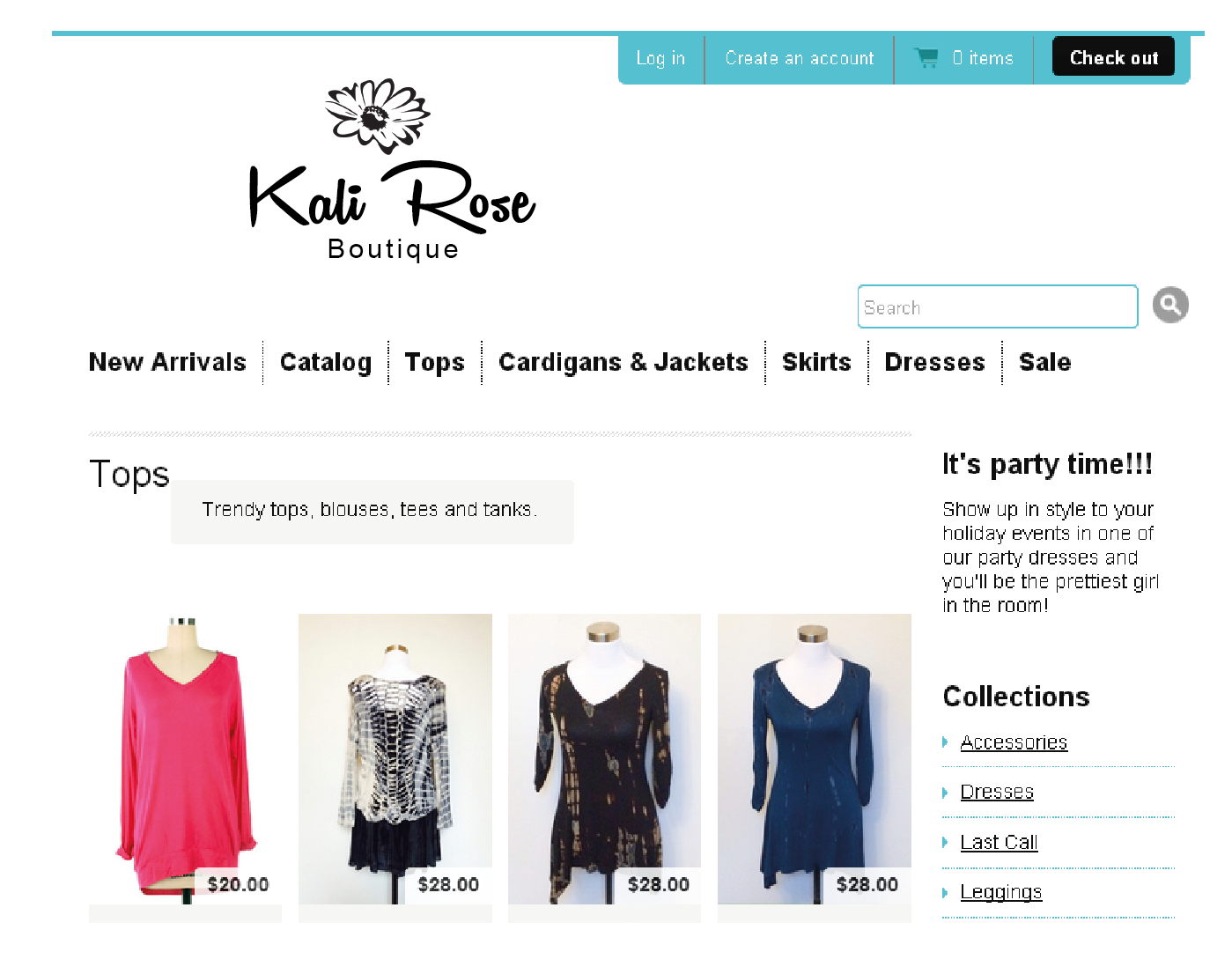
Task: Select Create an account
Action: (x=799, y=59)
